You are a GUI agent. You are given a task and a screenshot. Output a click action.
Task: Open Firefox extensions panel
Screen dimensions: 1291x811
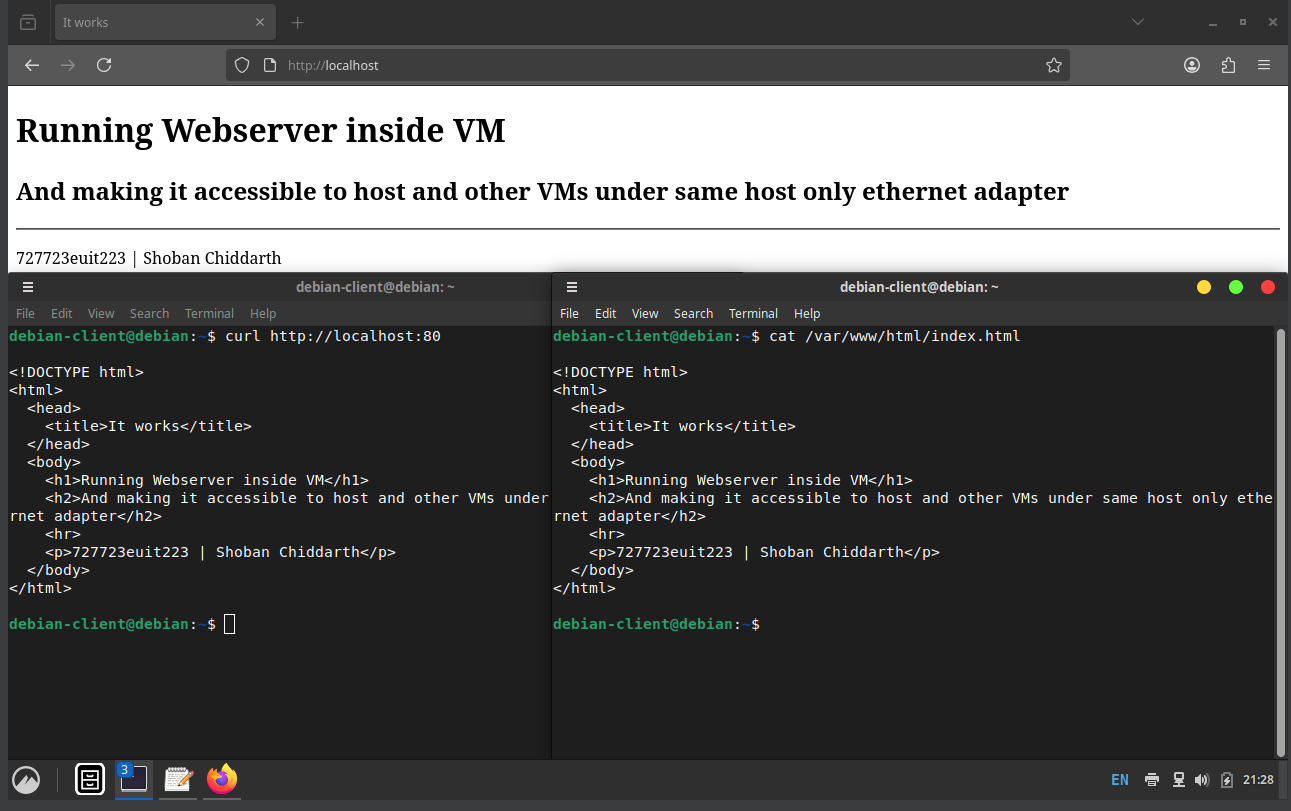pyautogui.click(x=1228, y=65)
